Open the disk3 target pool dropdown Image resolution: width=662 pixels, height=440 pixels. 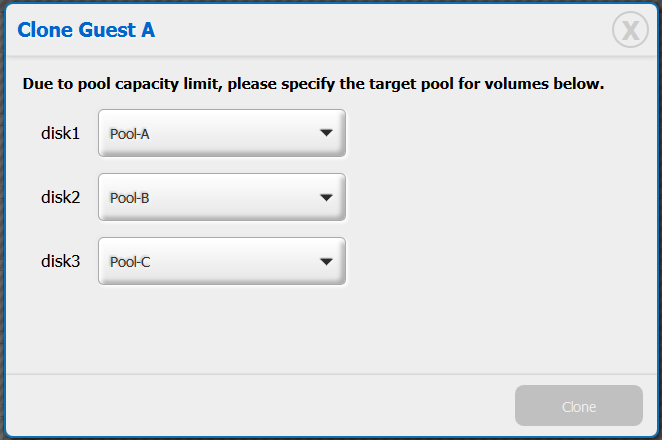click(222, 261)
